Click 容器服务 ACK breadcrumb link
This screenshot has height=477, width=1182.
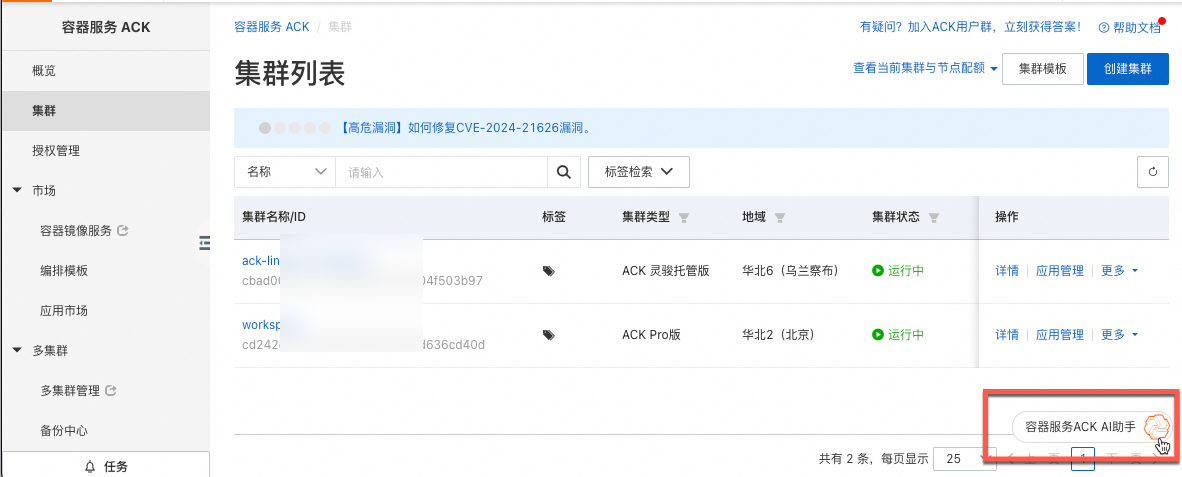272,27
